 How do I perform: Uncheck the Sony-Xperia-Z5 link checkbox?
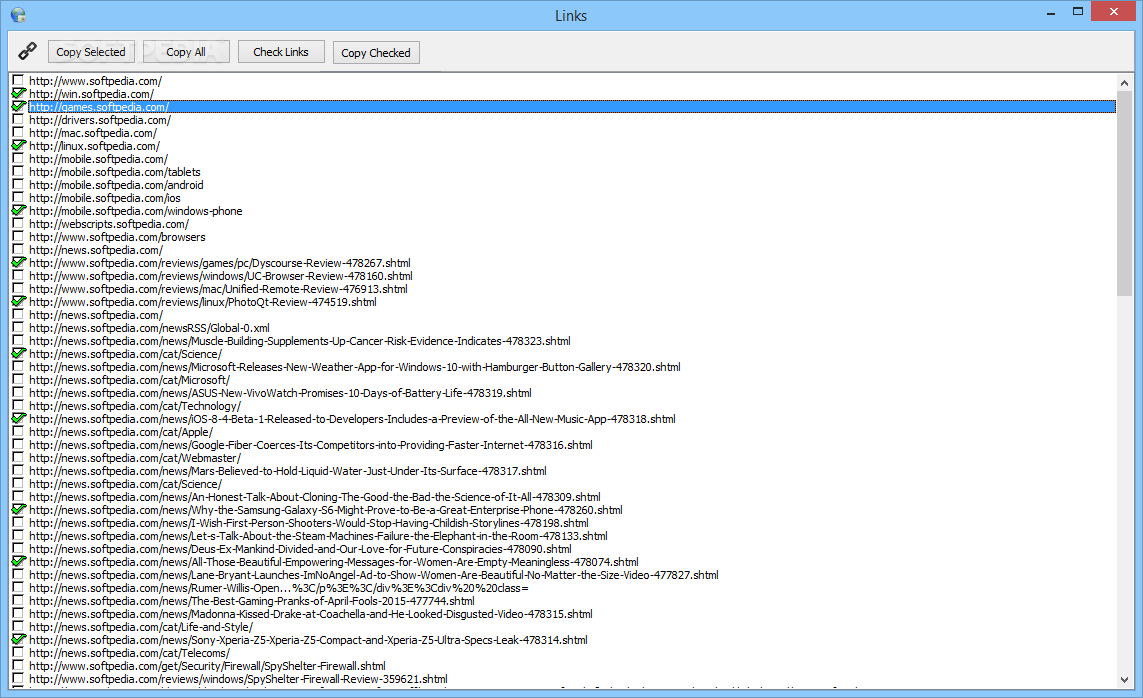17,640
